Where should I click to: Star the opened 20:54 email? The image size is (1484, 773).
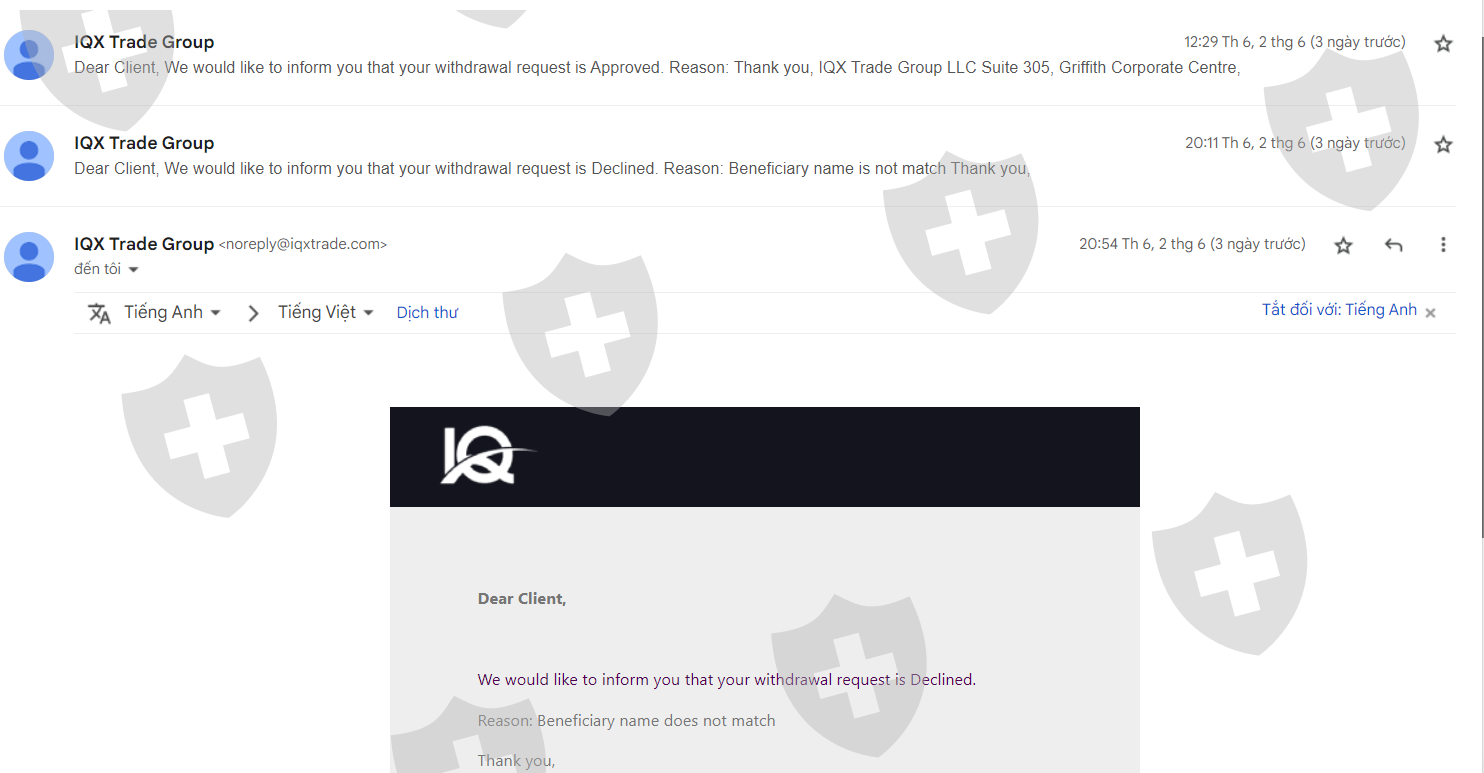[1343, 245]
